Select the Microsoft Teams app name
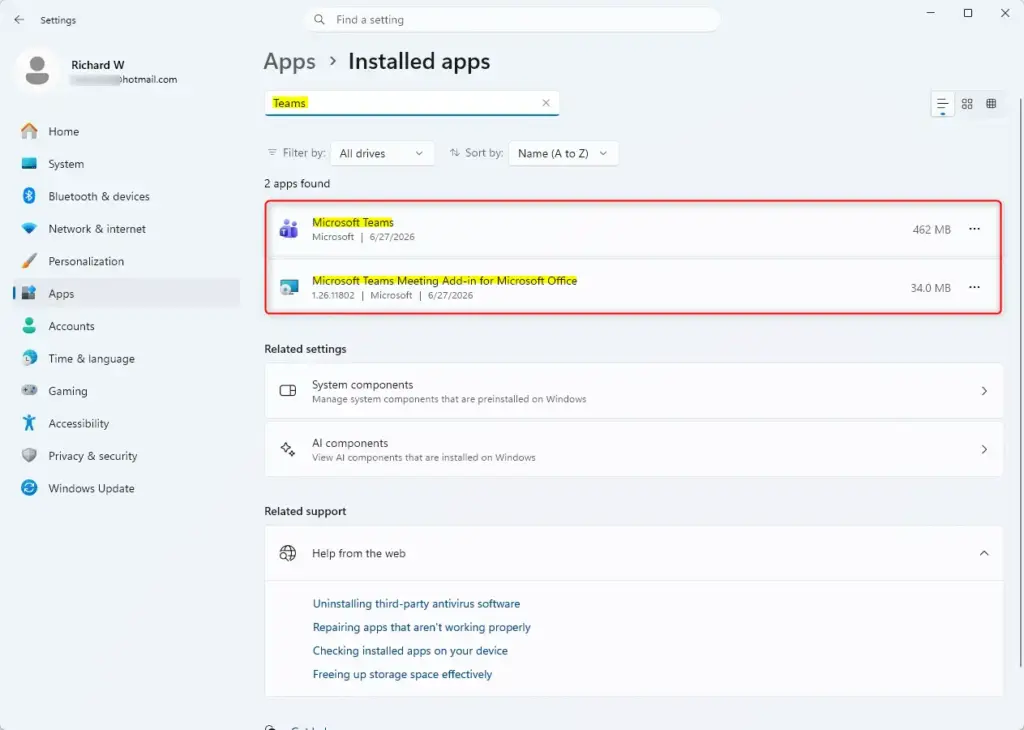The width and height of the screenshot is (1024, 730). 353,222
